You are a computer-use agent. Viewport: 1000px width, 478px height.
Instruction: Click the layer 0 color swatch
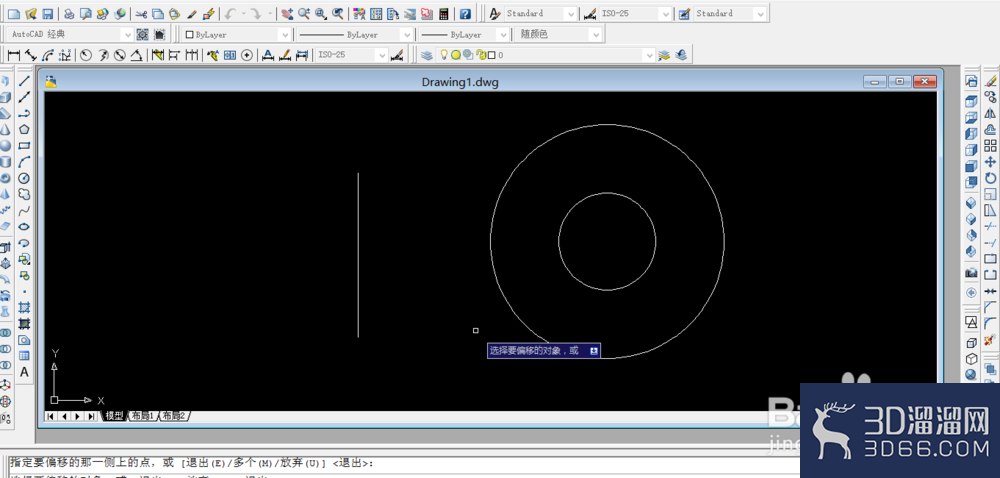point(492,55)
